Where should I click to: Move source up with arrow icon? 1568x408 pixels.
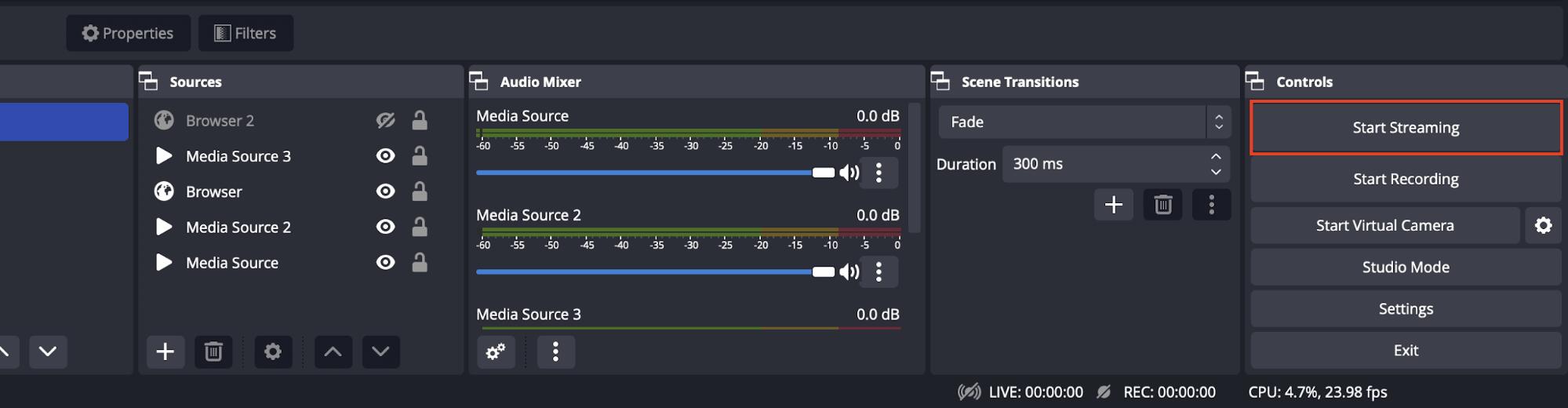pos(333,352)
